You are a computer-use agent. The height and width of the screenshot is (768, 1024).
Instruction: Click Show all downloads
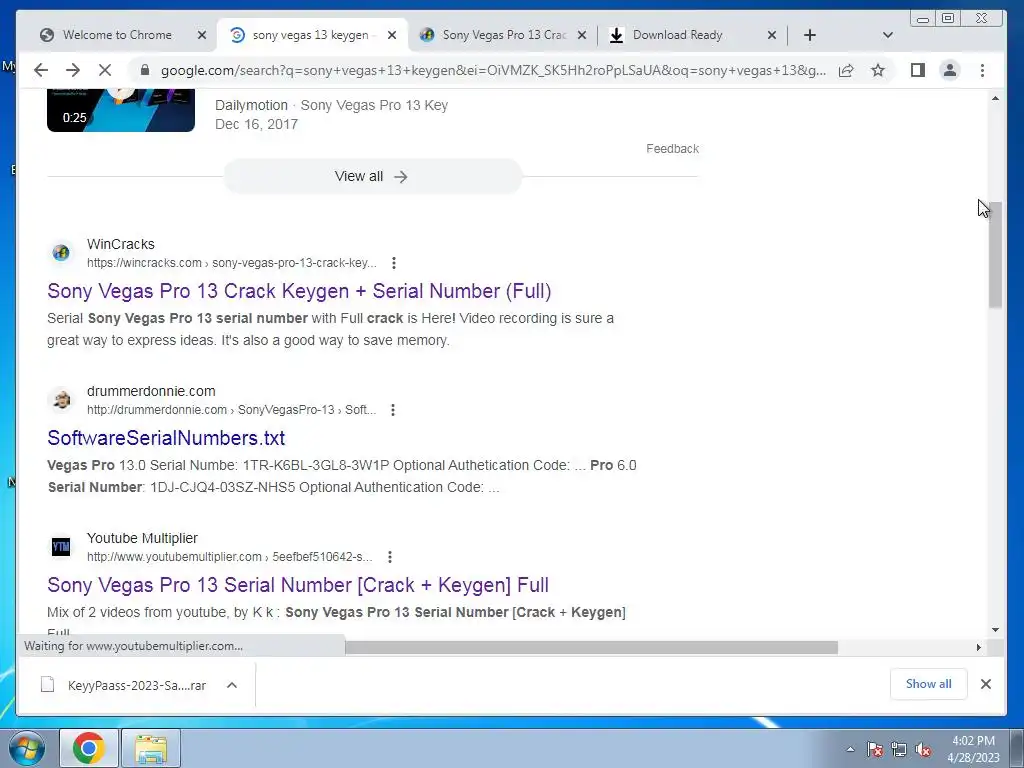pos(928,684)
